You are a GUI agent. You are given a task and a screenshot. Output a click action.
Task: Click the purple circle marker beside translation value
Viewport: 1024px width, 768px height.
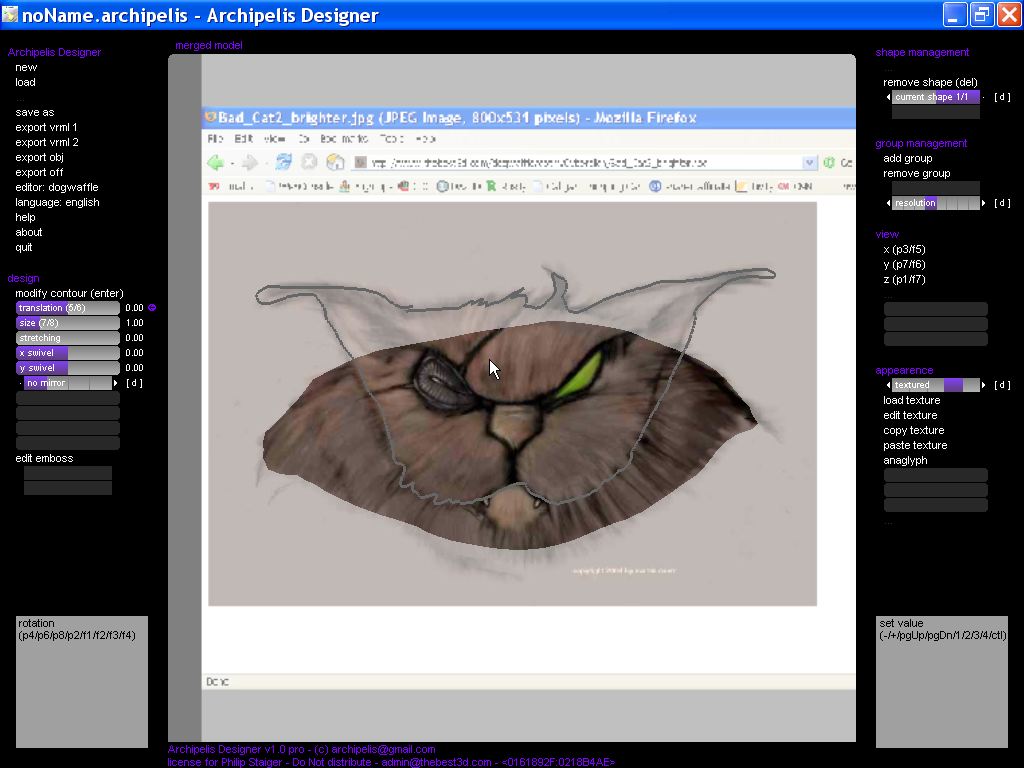coord(152,308)
